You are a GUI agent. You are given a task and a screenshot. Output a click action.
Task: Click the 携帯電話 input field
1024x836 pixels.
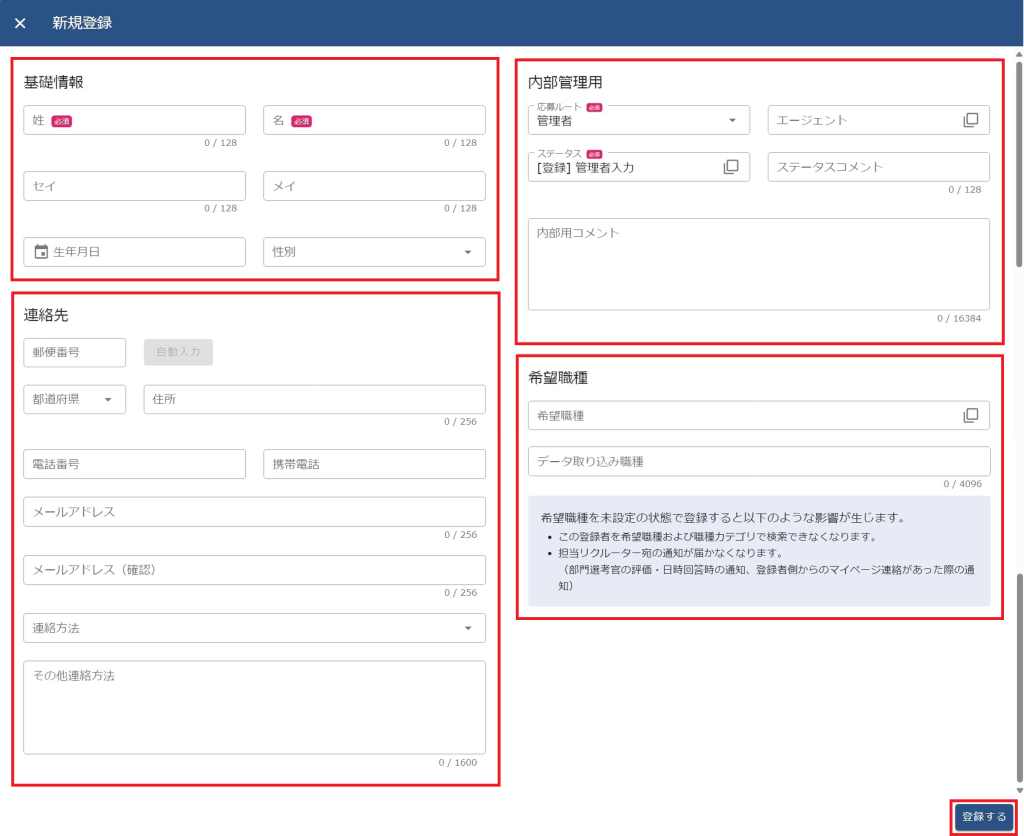[374, 464]
